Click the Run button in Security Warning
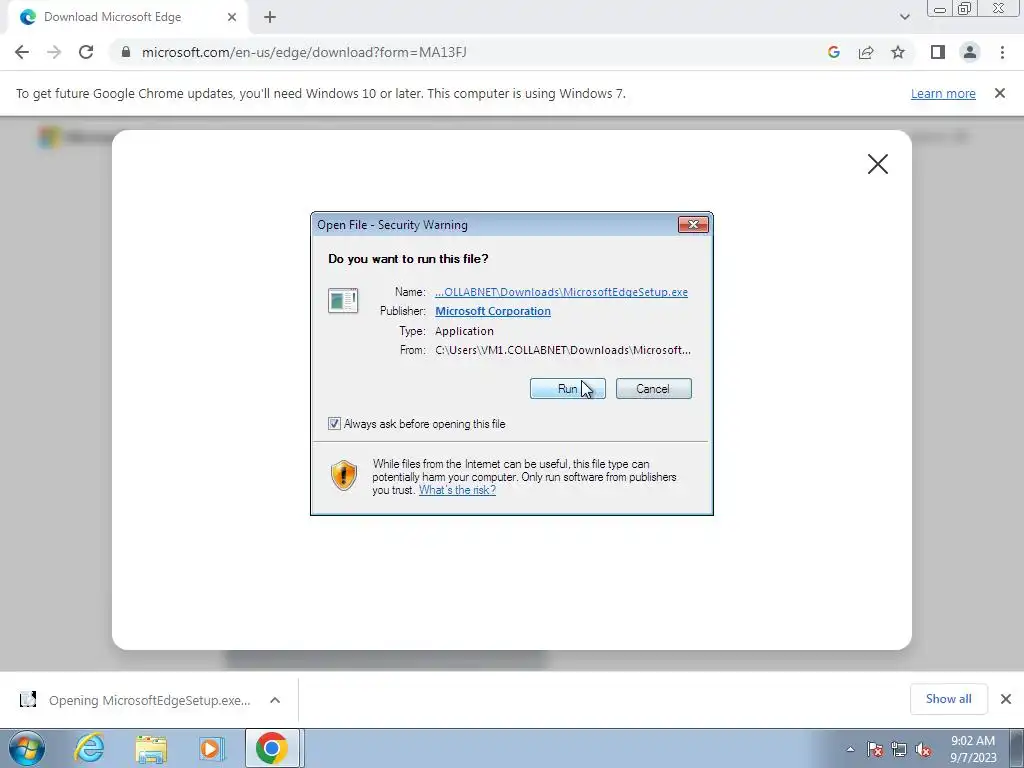This screenshot has width=1024, height=768. 568,389
